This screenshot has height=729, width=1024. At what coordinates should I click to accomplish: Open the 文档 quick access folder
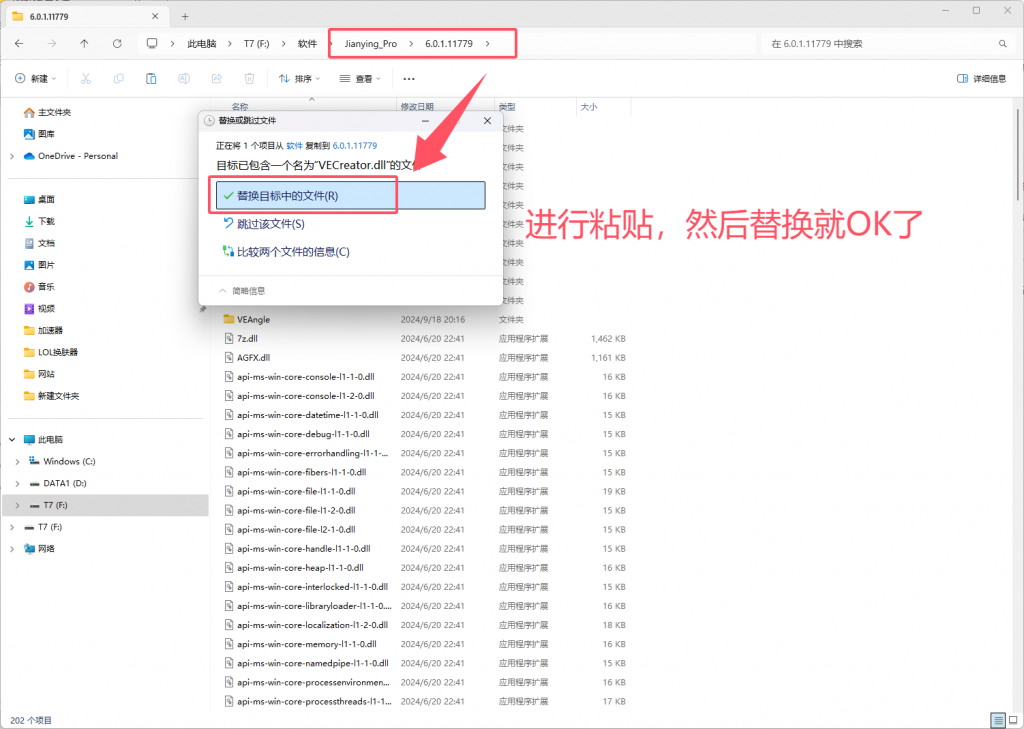click(x=39, y=243)
